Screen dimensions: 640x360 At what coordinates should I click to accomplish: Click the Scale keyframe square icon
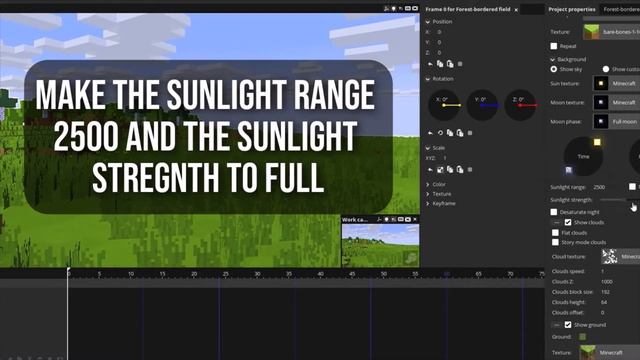click(x=470, y=169)
